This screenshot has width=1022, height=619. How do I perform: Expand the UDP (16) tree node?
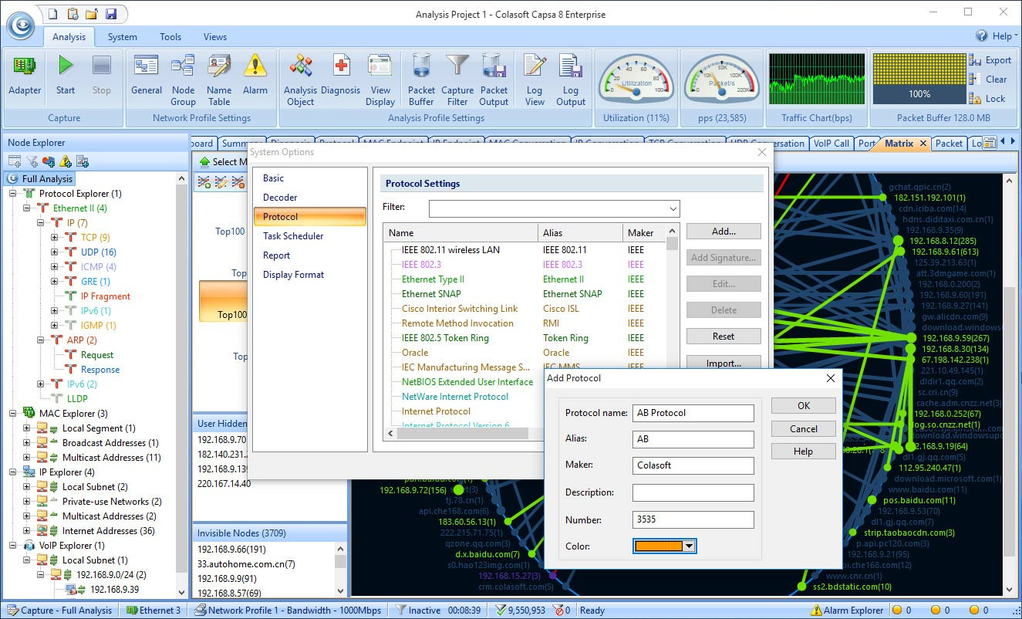54,252
